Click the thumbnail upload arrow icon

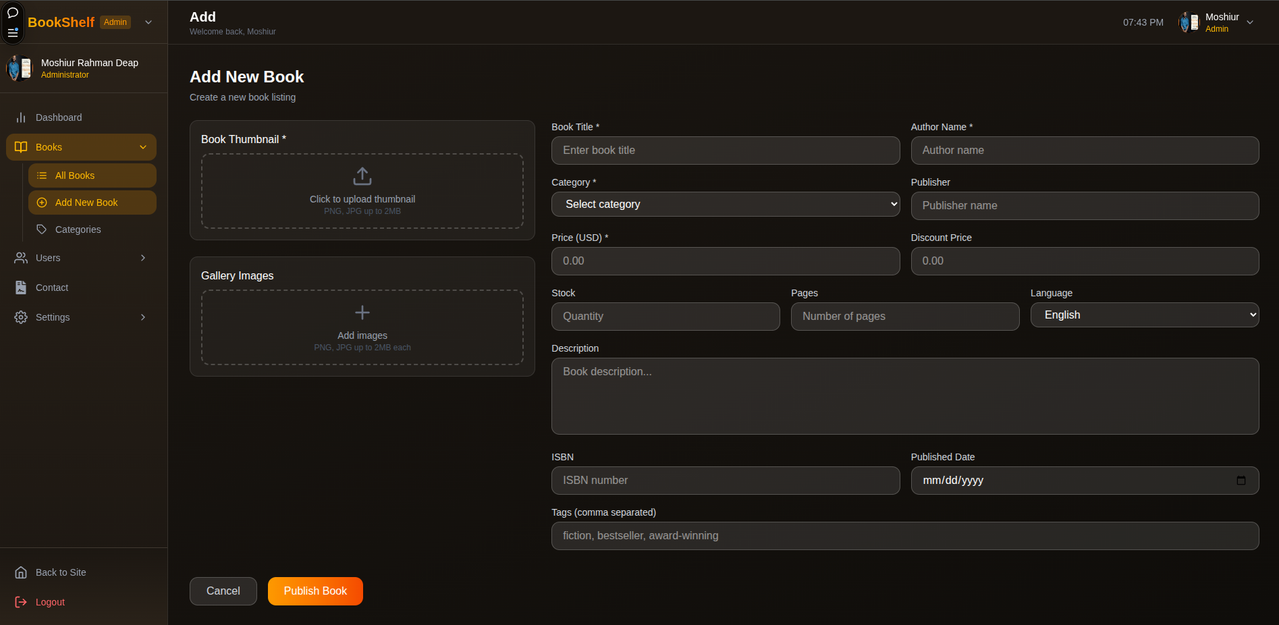pyautogui.click(x=362, y=176)
